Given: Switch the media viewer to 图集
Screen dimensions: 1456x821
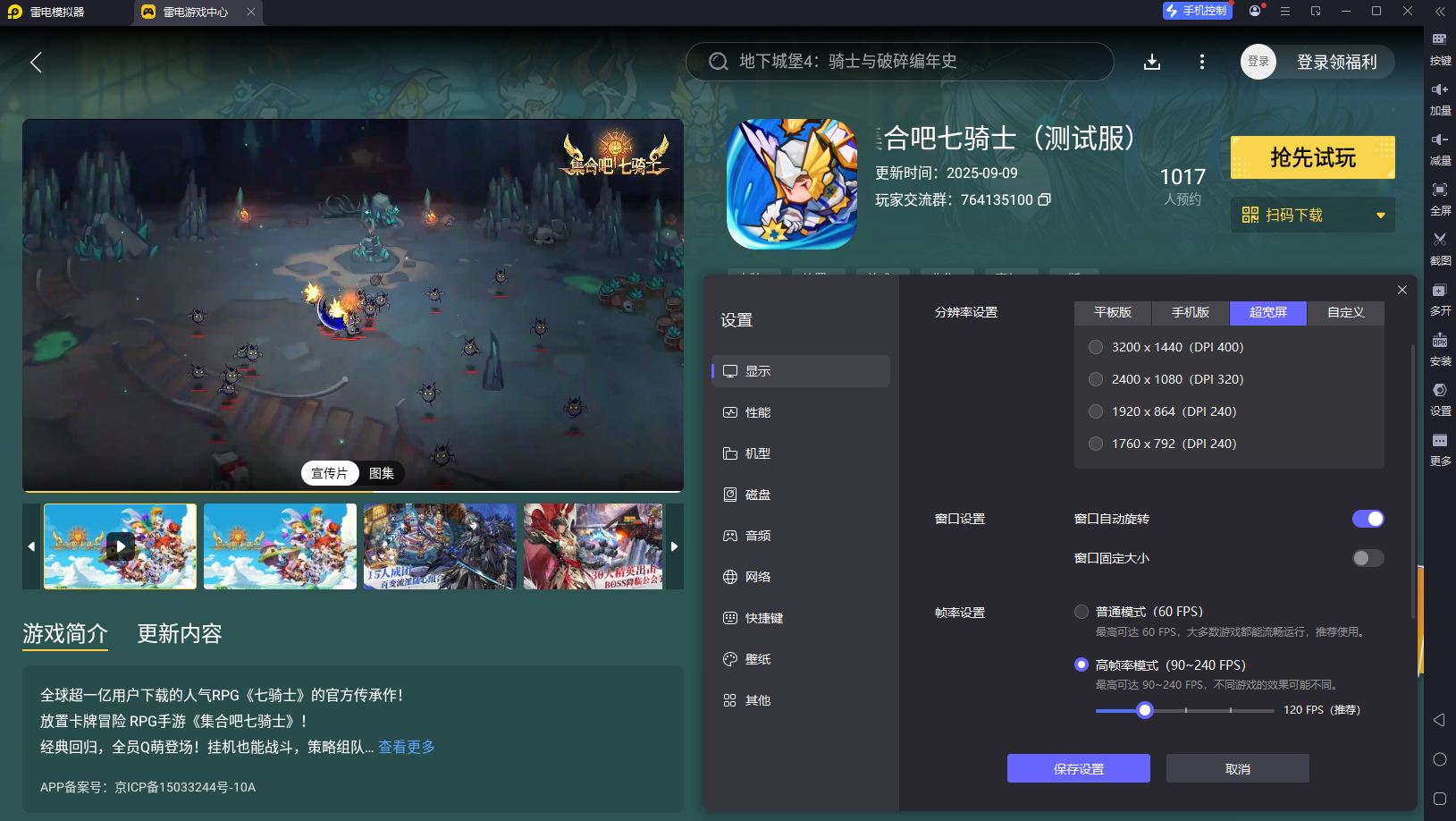Looking at the screenshot, I should (x=382, y=473).
